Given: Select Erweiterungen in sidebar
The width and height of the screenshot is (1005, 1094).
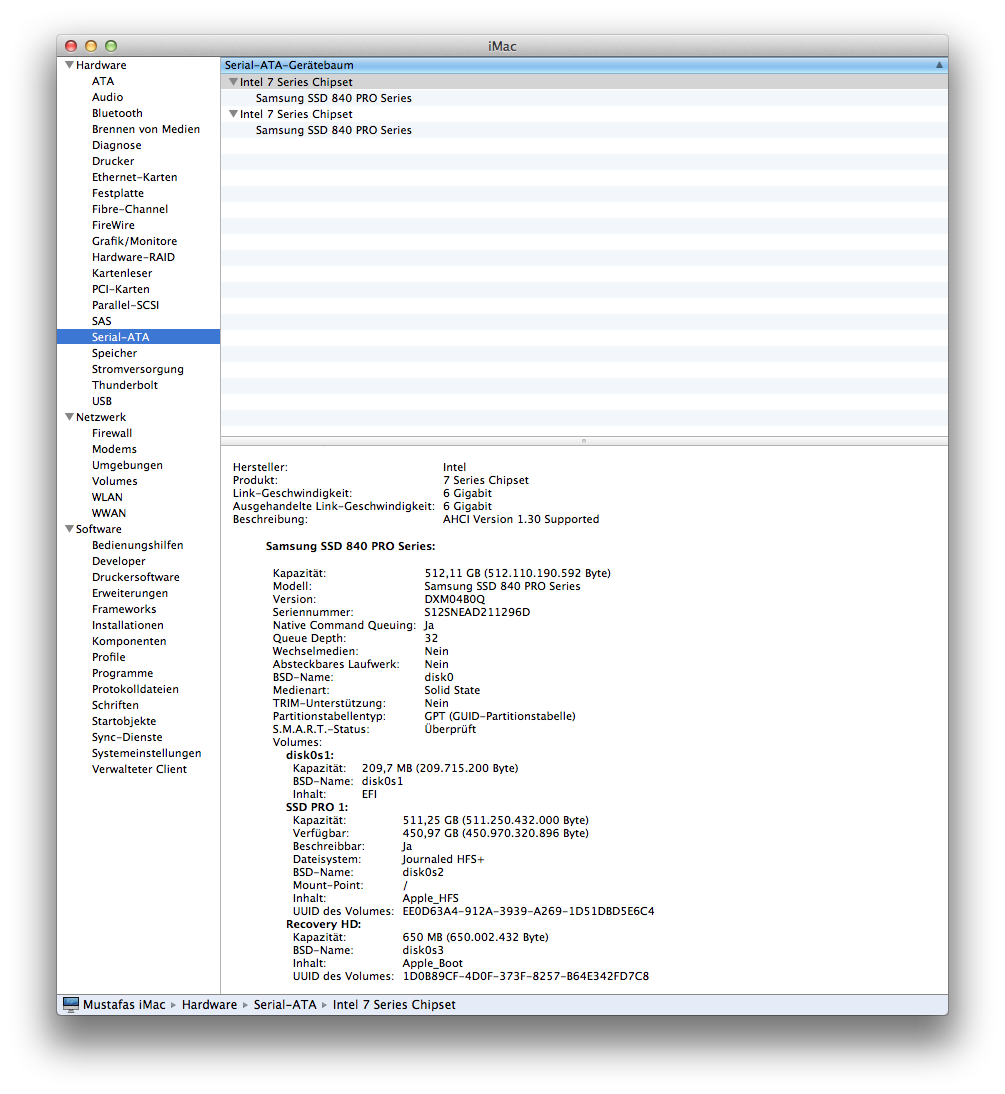Looking at the screenshot, I should tap(130, 594).
